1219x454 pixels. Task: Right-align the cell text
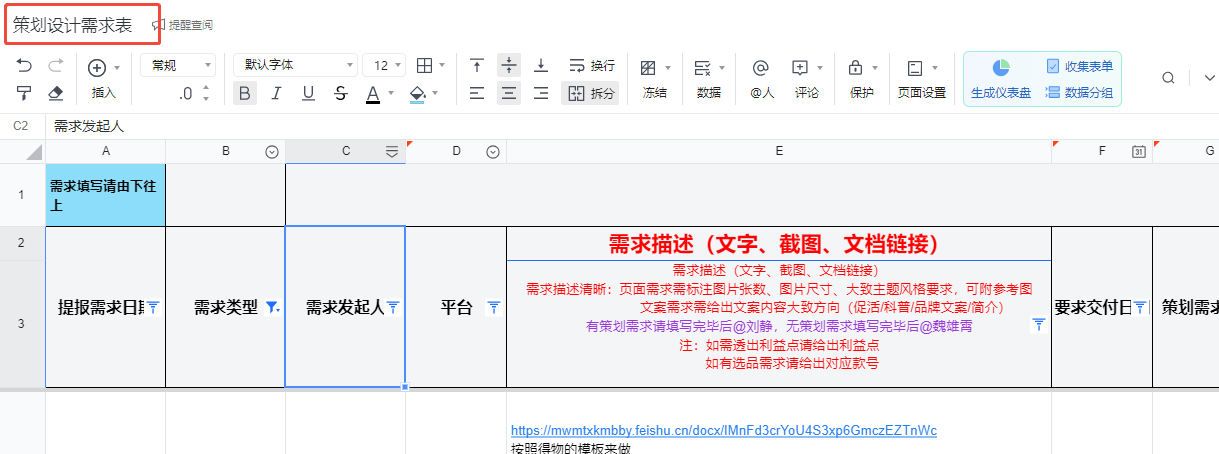(x=541, y=93)
